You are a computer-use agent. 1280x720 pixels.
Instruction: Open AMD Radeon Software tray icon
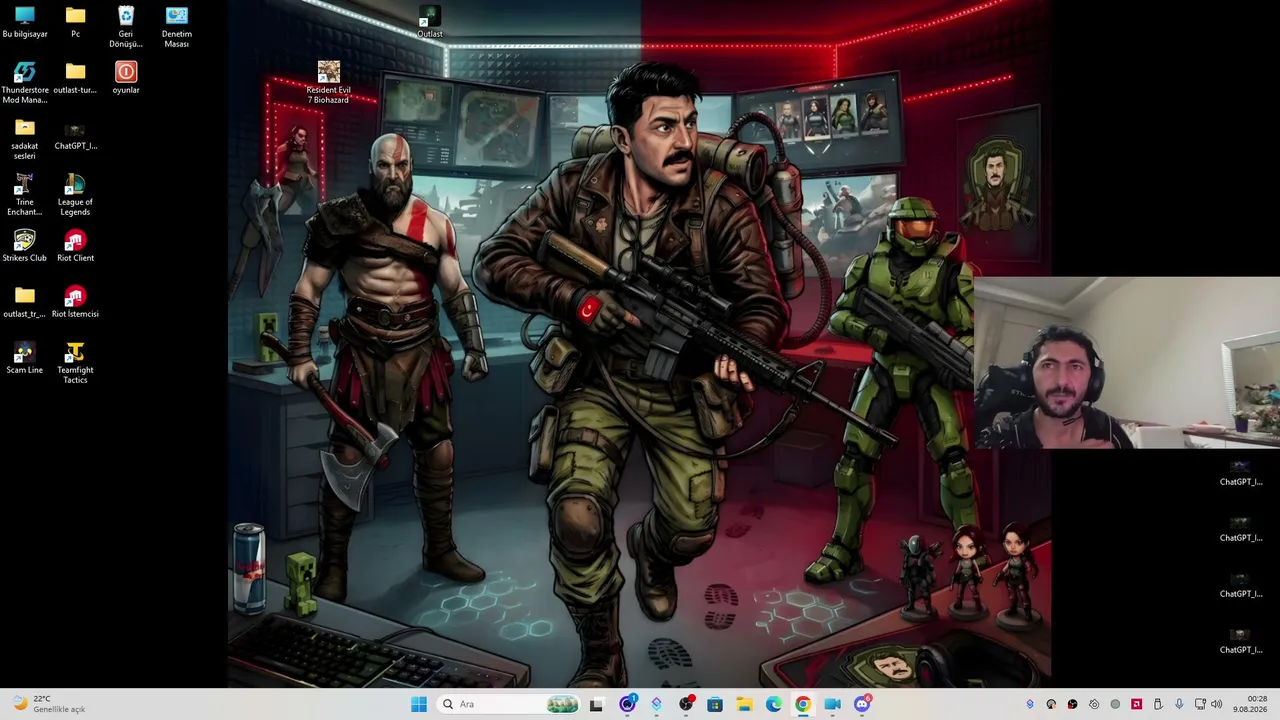[1136, 704]
